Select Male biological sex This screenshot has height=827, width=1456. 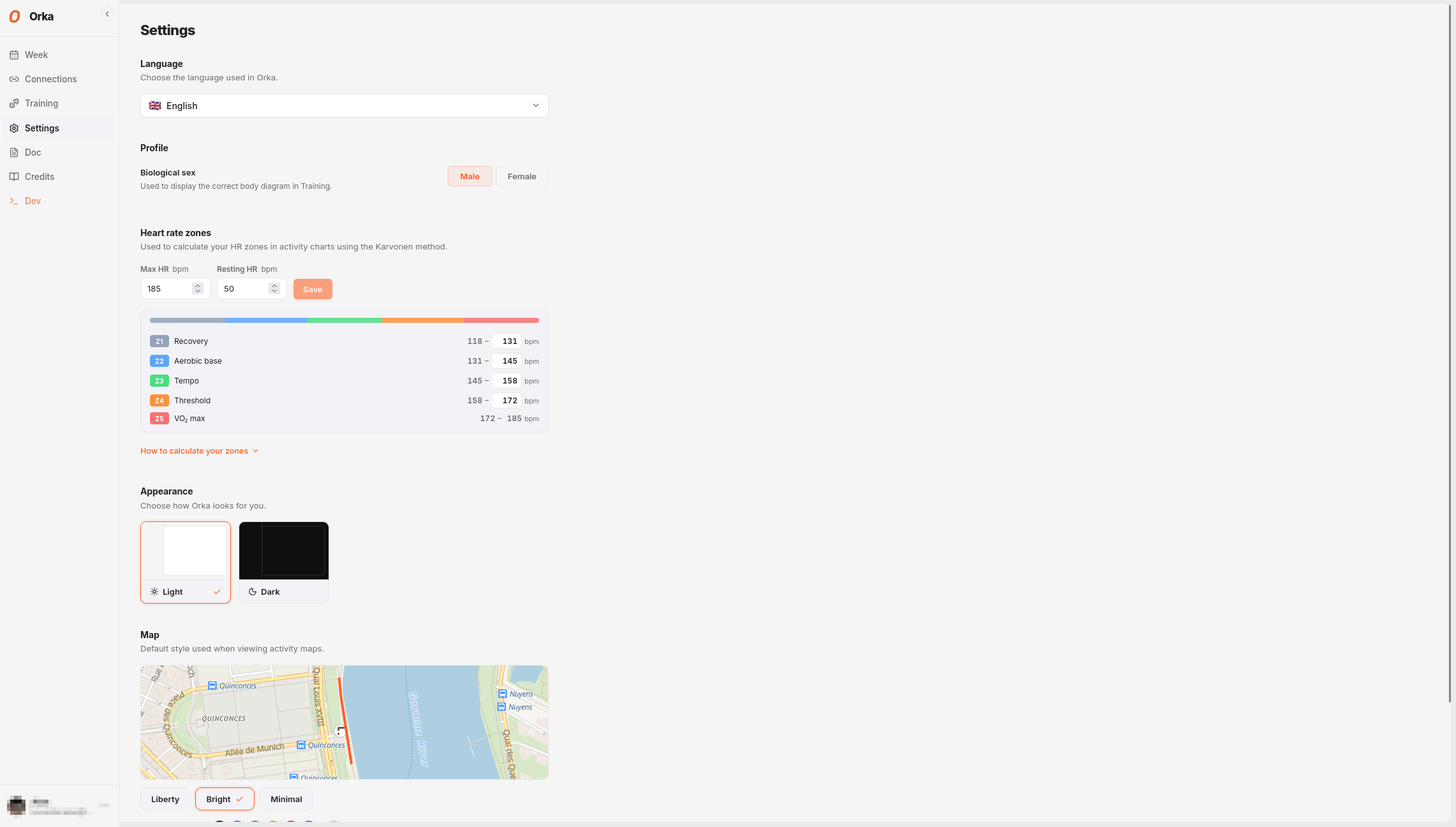(x=470, y=177)
